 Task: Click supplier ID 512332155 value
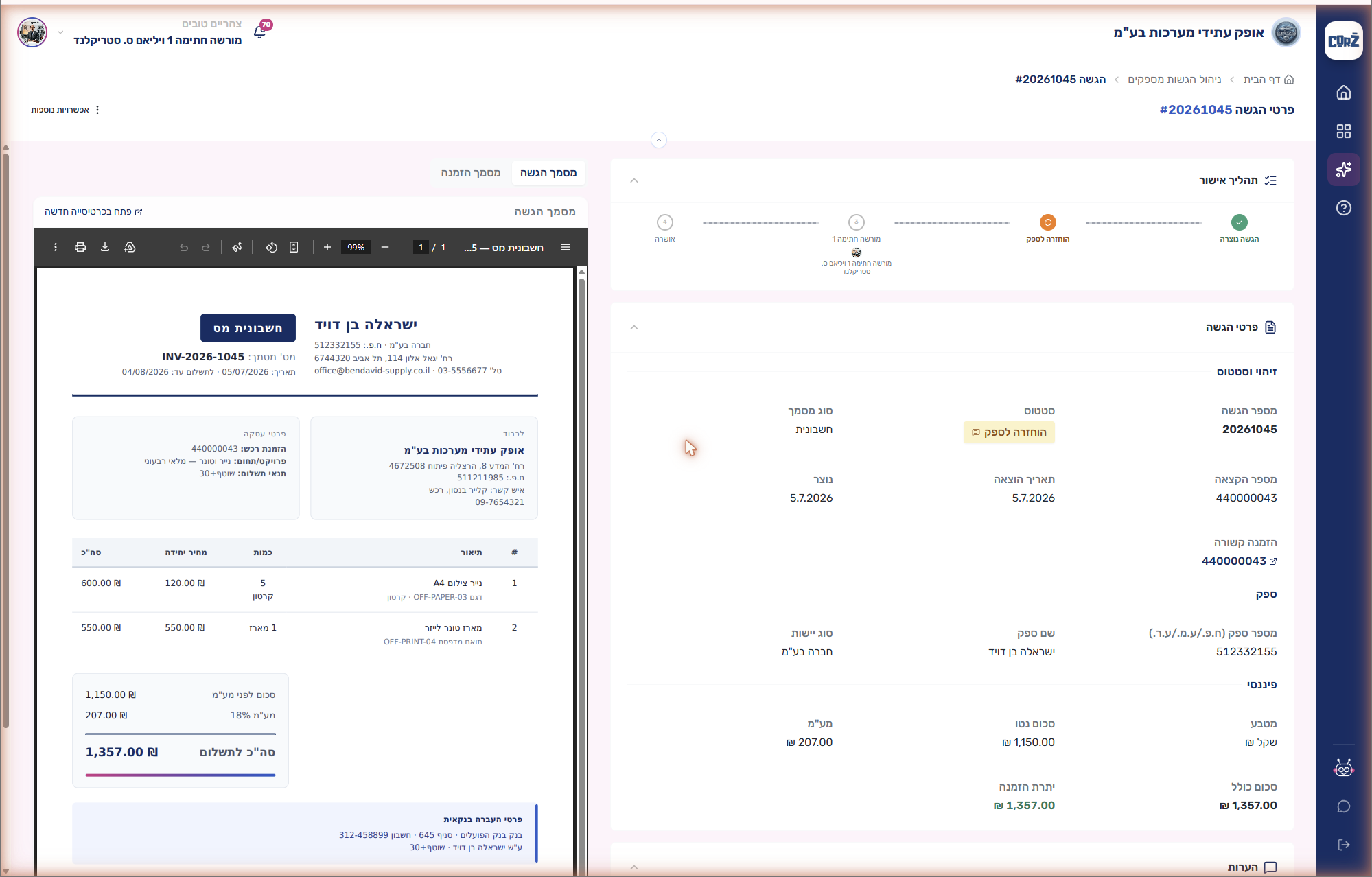coord(1246,652)
